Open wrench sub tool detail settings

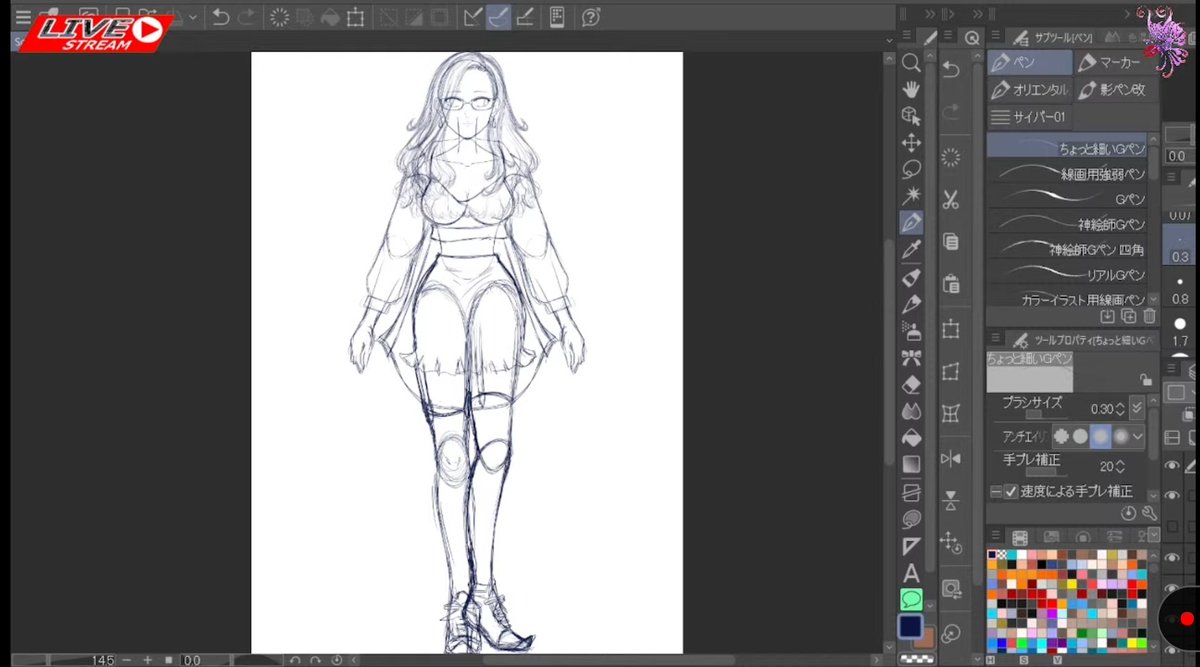[x=1149, y=513]
